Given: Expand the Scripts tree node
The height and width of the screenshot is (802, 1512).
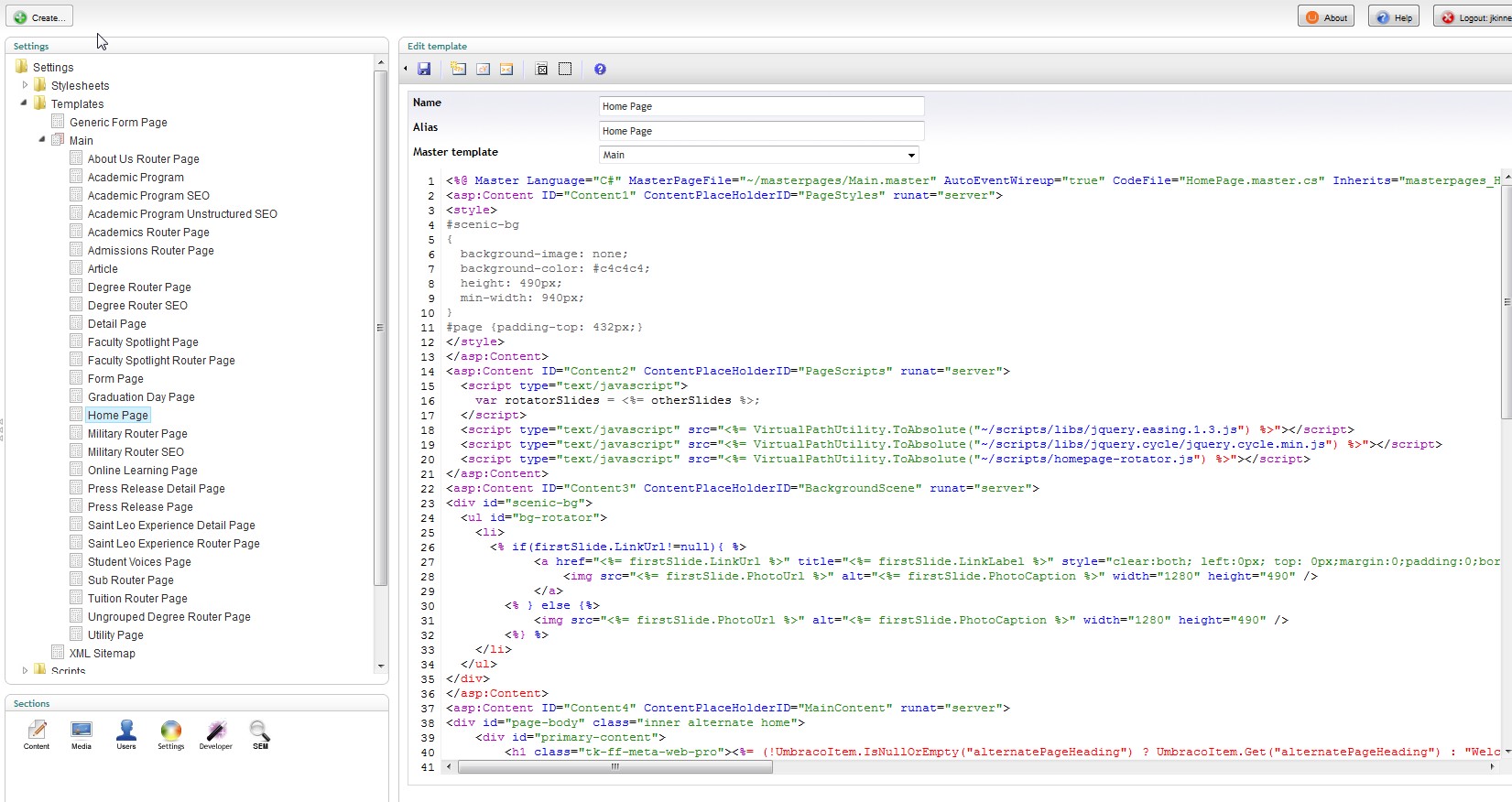Looking at the screenshot, I should pos(25,670).
